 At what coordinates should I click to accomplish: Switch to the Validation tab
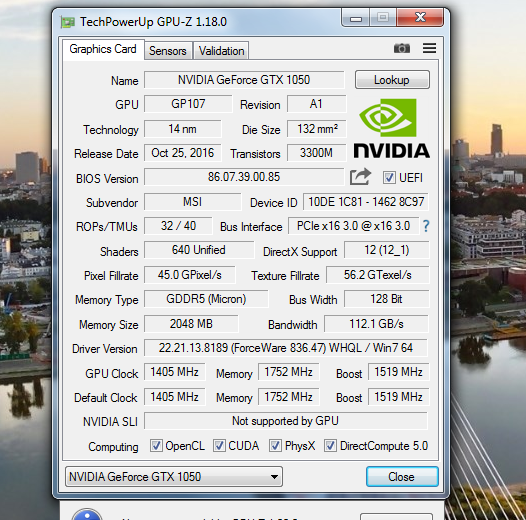(x=221, y=51)
